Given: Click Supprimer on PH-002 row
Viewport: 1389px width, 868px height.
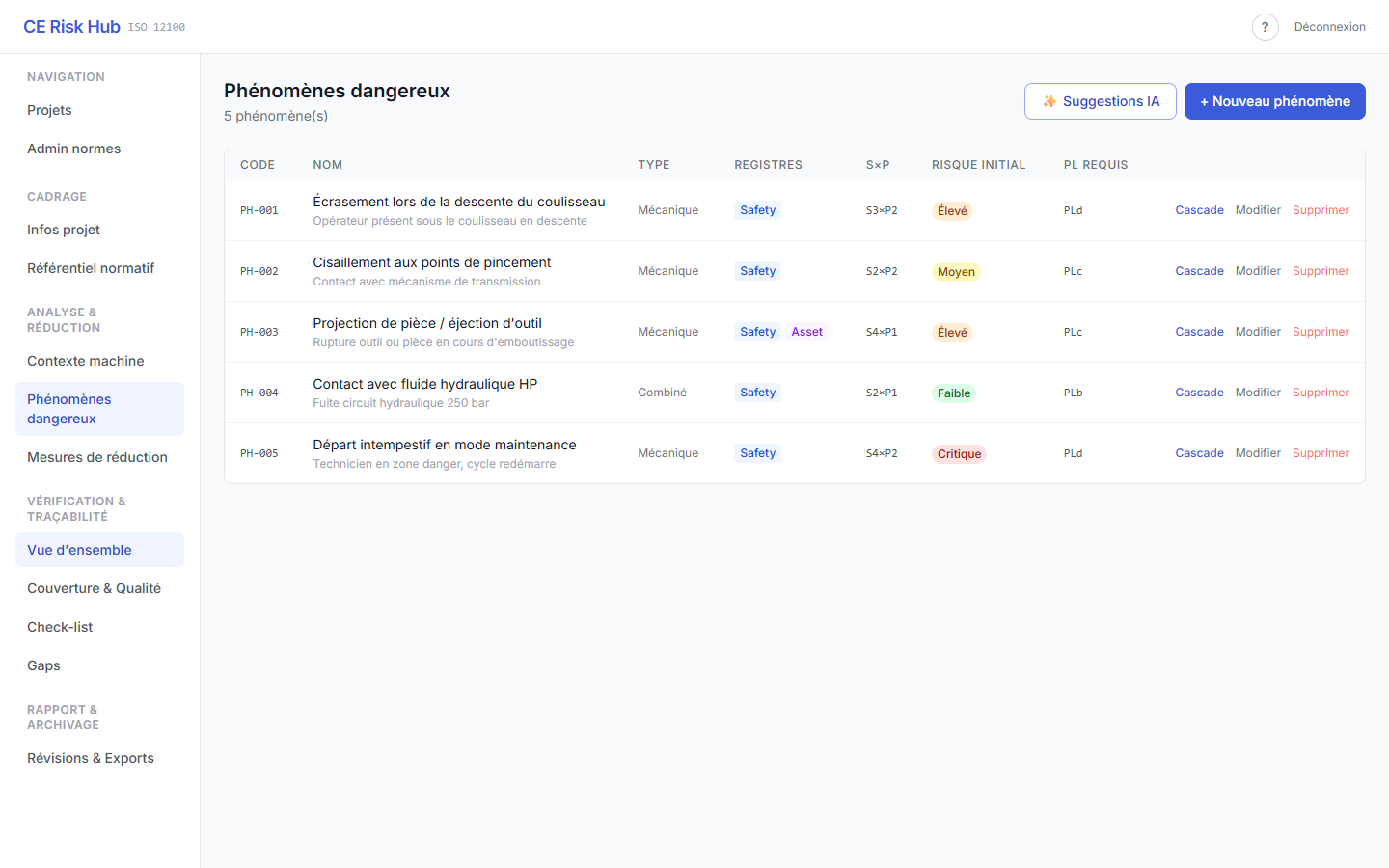Looking at the screenshot, I should [1321, 271].
